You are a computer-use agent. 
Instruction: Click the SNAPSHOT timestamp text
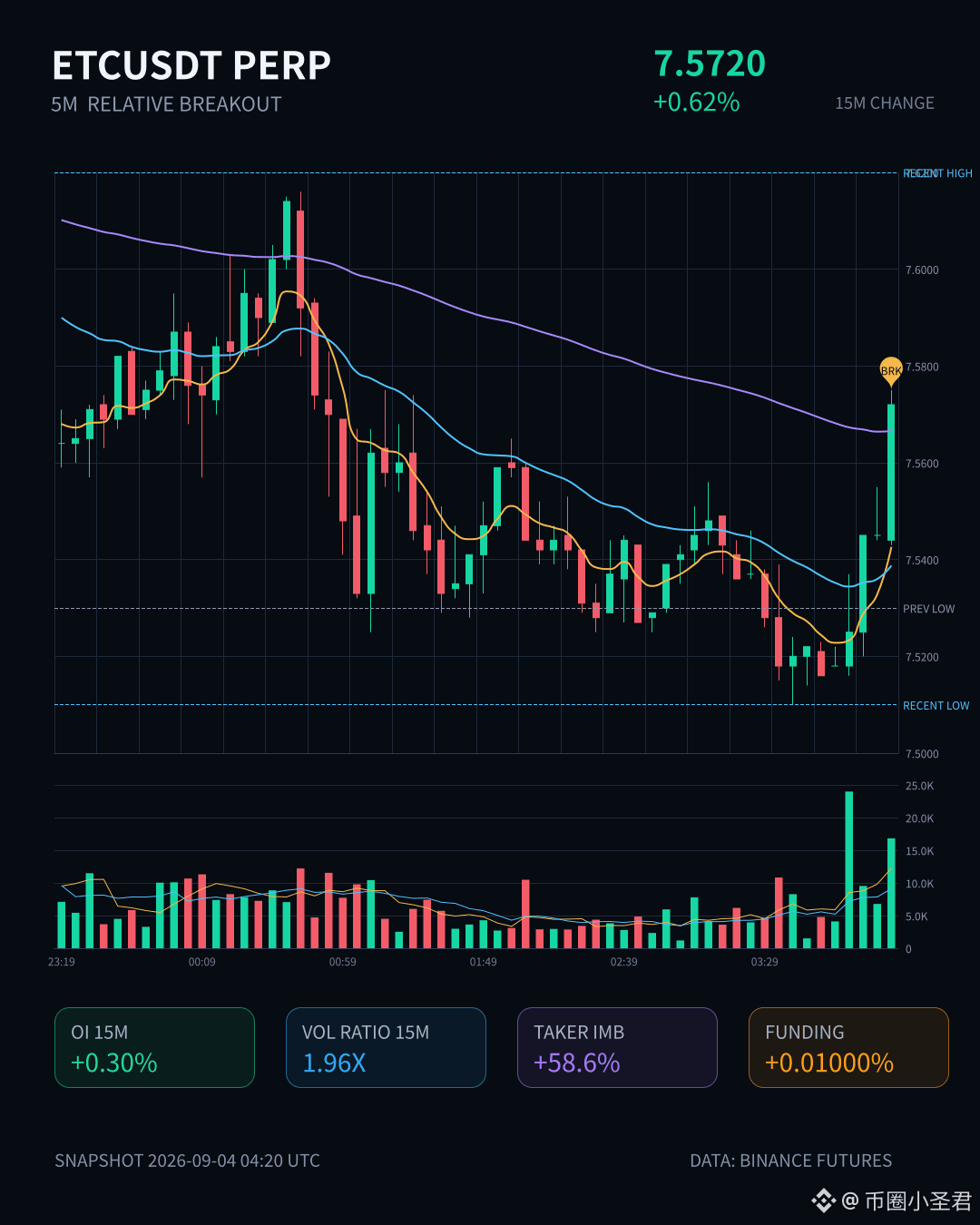pos(187,1161)
